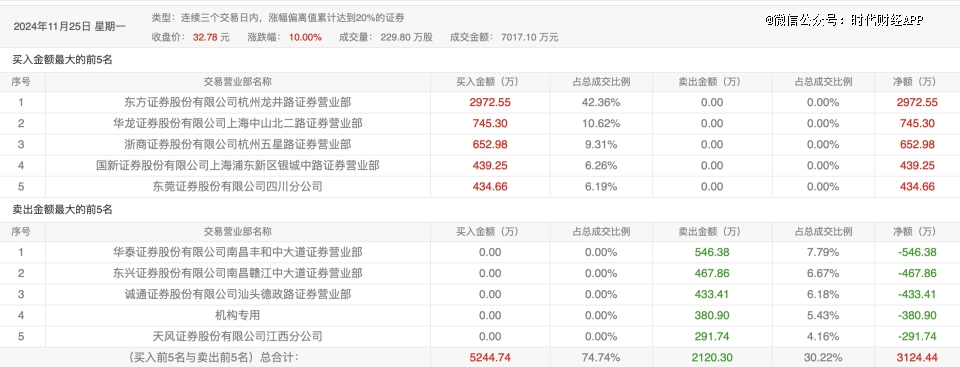Click the 546.38 sell amount cell

pyautogui.click(x=712, y=252)
